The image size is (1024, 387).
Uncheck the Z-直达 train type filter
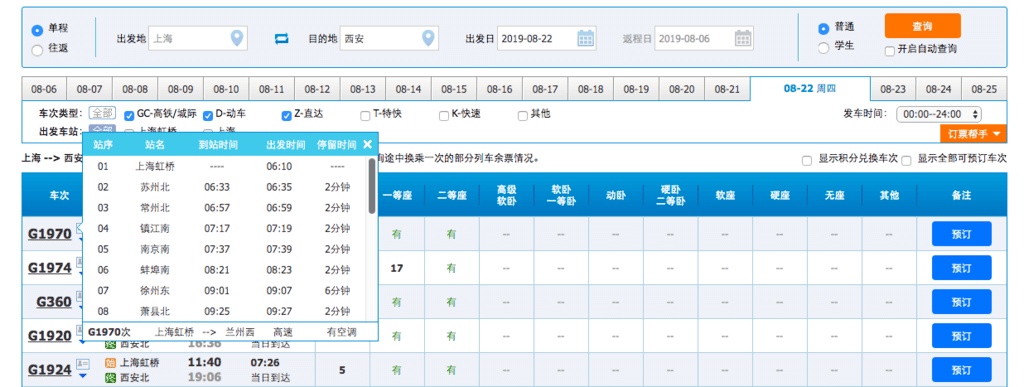point(286,116)
